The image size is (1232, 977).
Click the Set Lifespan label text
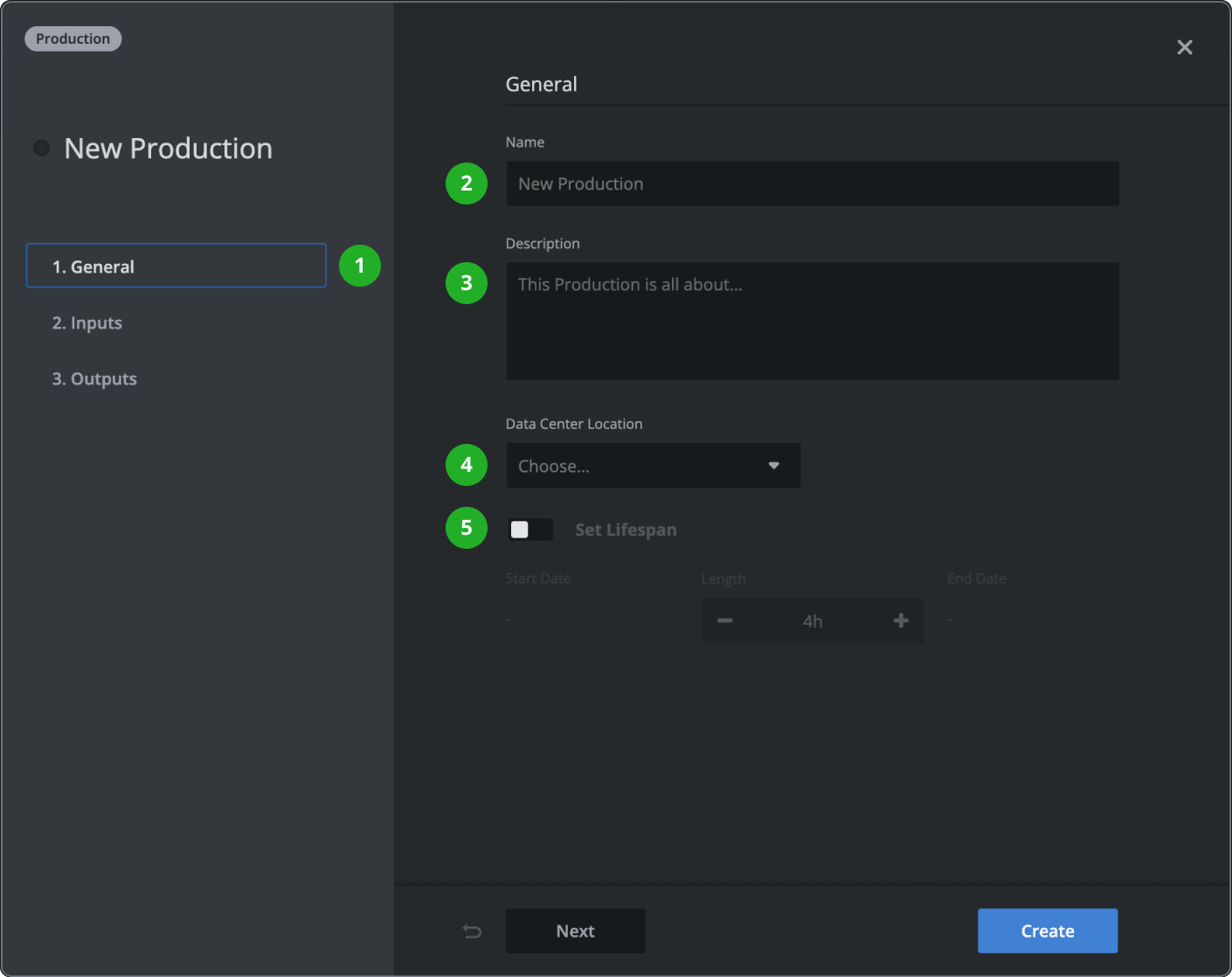[626, 530]
